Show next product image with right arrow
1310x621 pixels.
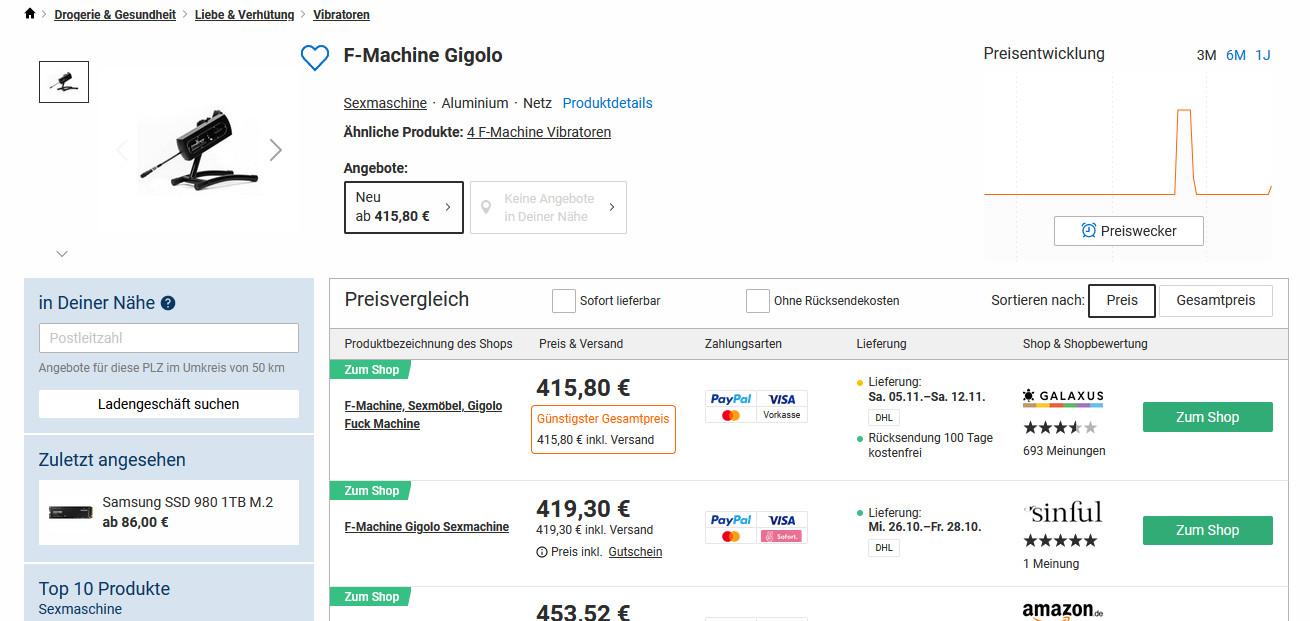[x=276, y=150]
